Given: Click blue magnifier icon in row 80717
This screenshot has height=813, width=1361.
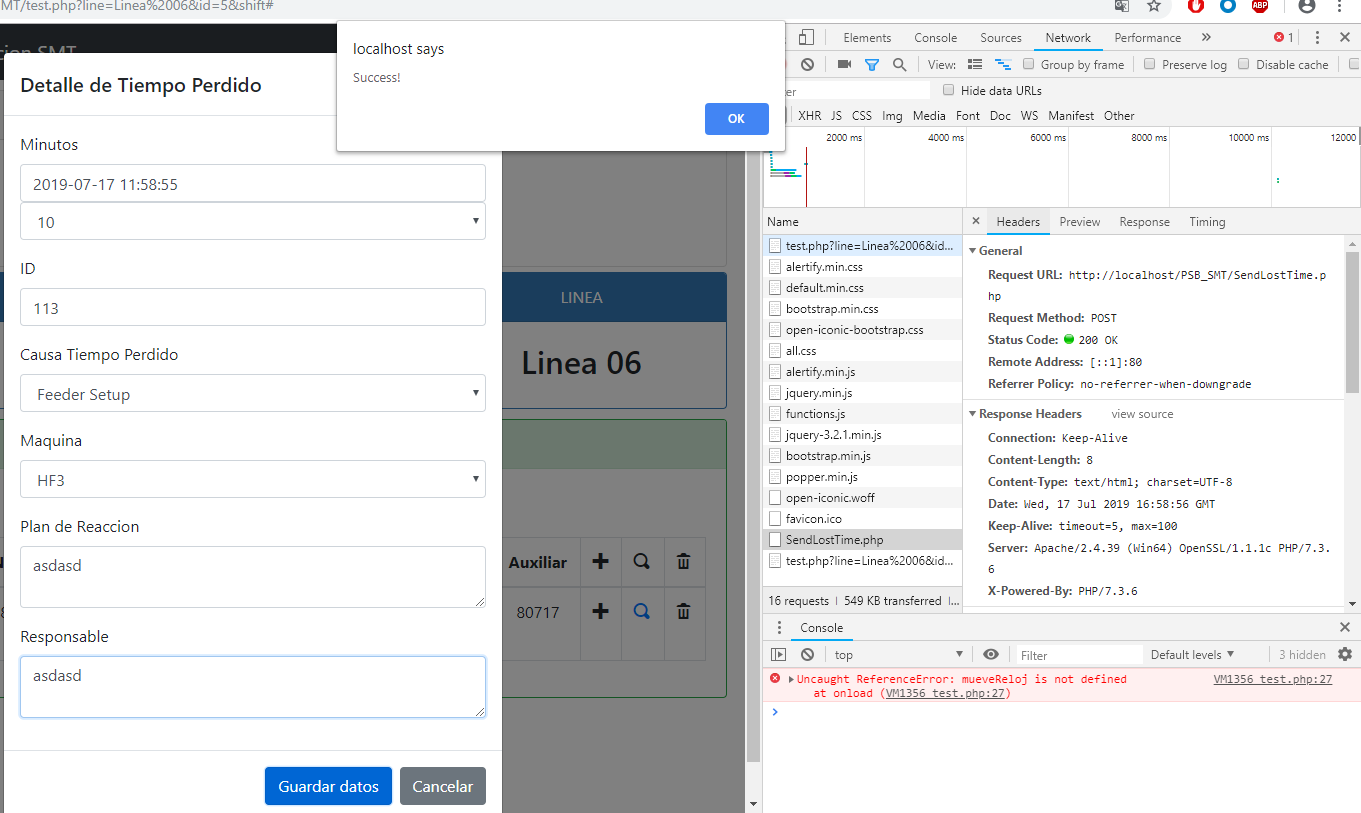Looking at the screenshot, I should click(642, 610).
